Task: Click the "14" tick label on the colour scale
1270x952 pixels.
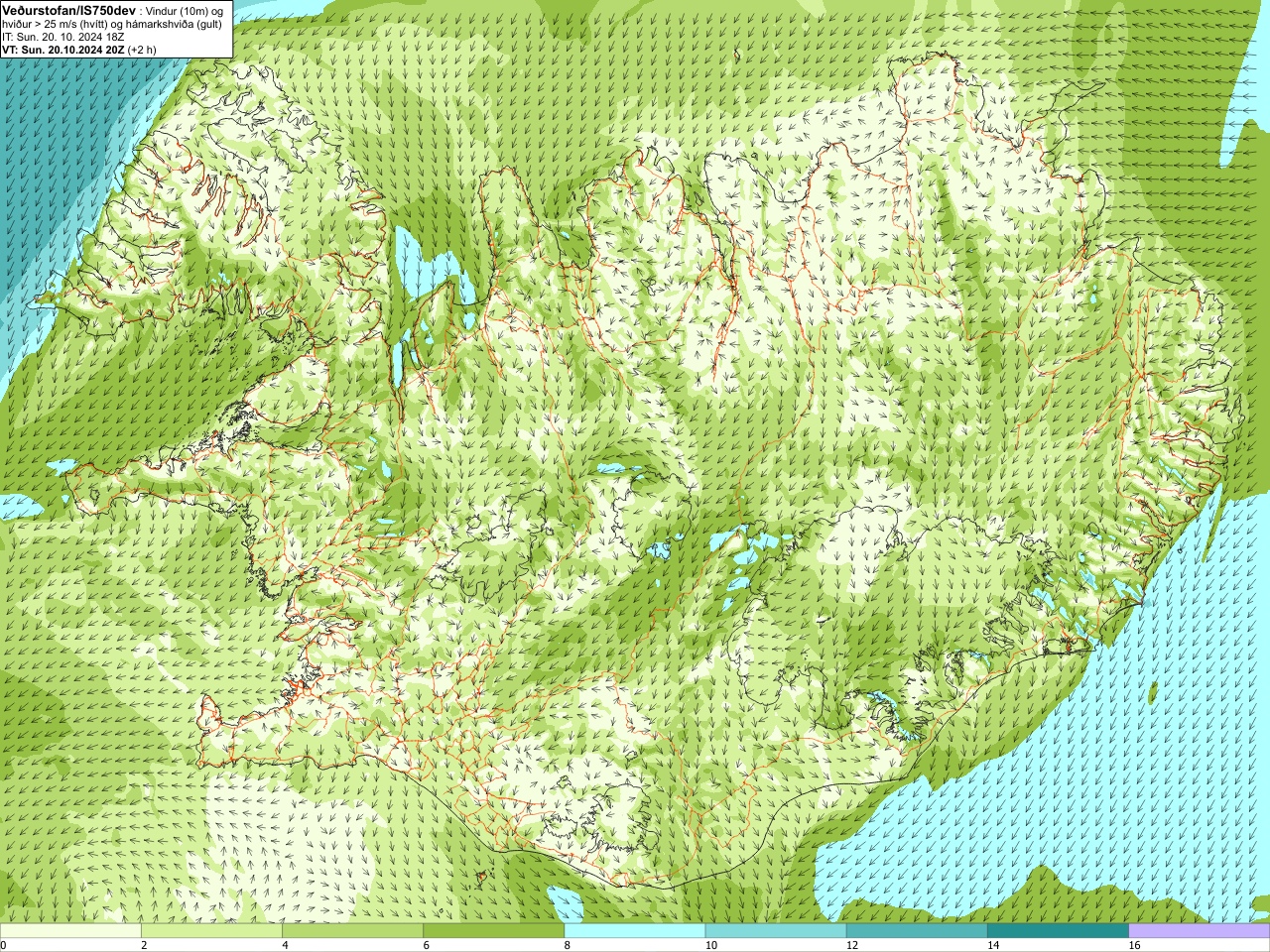Action: click(x=992, y=945)
